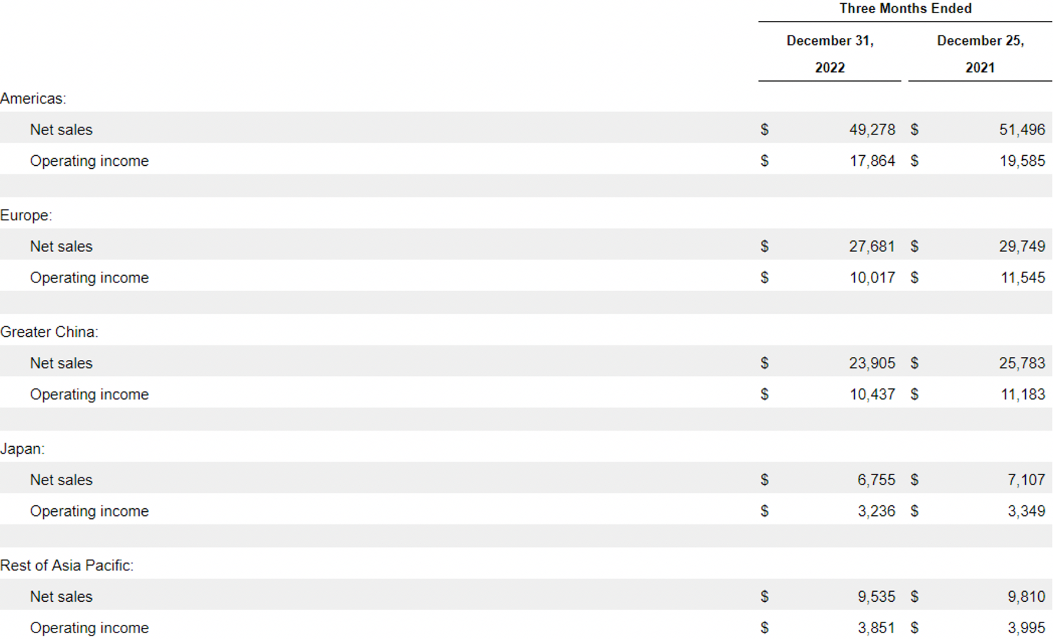Viewport: 1053px width, 639px height.
Task: Select Greater China net sales 25,783
Action: coord(1022,364)
